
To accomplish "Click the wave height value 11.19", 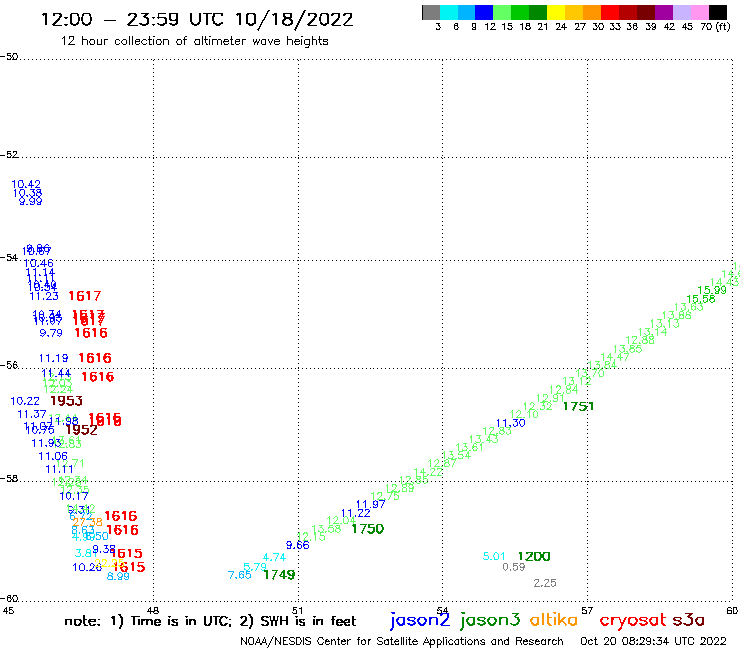I will [53, 358].
